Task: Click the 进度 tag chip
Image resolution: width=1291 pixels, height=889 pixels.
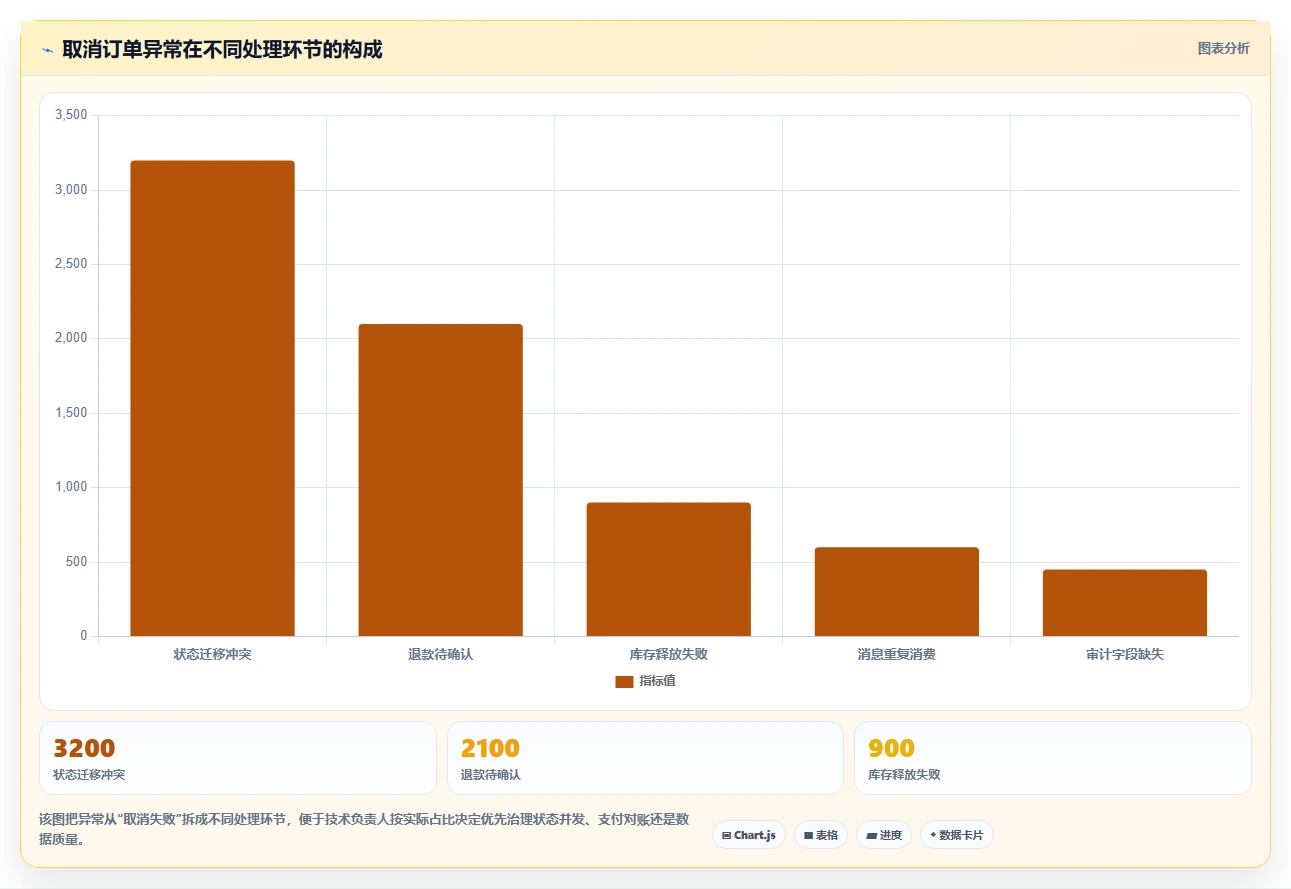Action: coord(884,835)
